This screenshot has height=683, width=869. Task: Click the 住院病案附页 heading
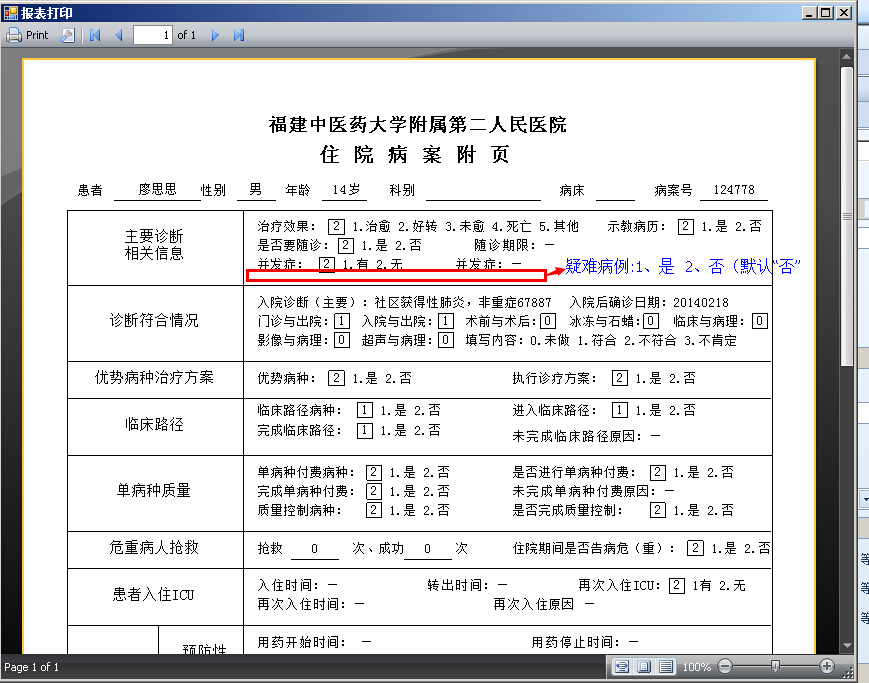(x=415, y=154)
